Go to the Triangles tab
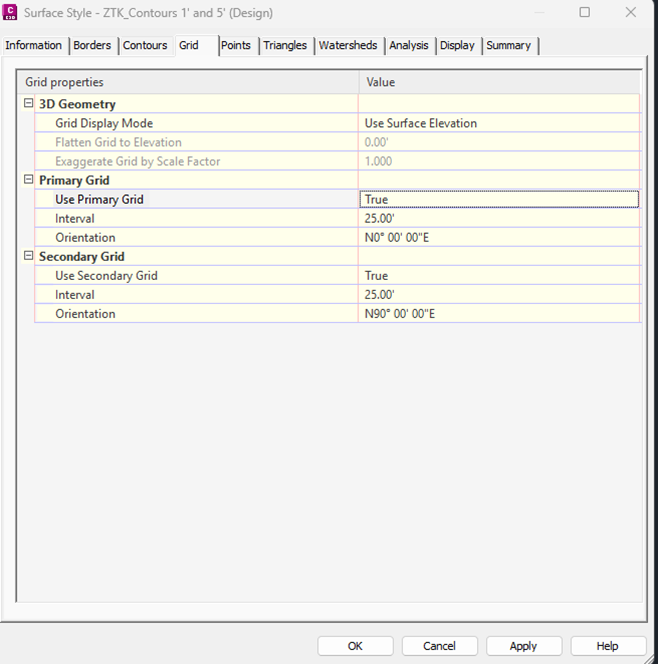Viewport: 658px width, 664px height. click(x=285, y=45)
